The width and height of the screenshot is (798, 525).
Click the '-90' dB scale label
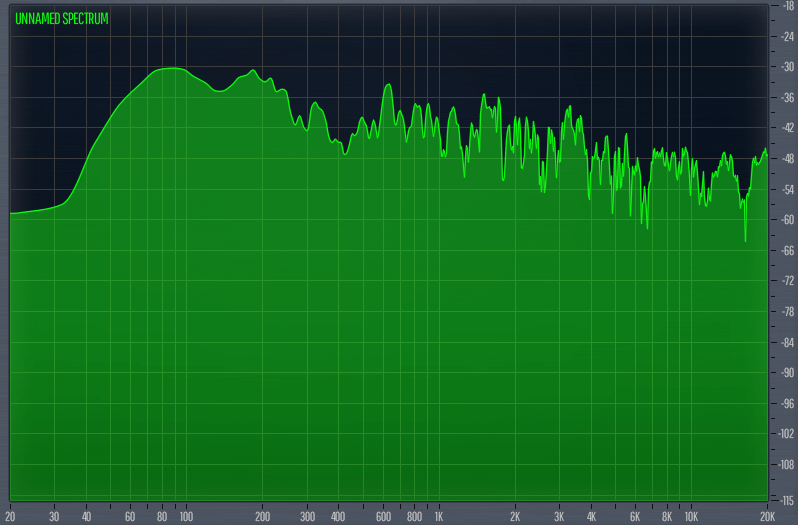pyautogui.click(x=787, y=373)
